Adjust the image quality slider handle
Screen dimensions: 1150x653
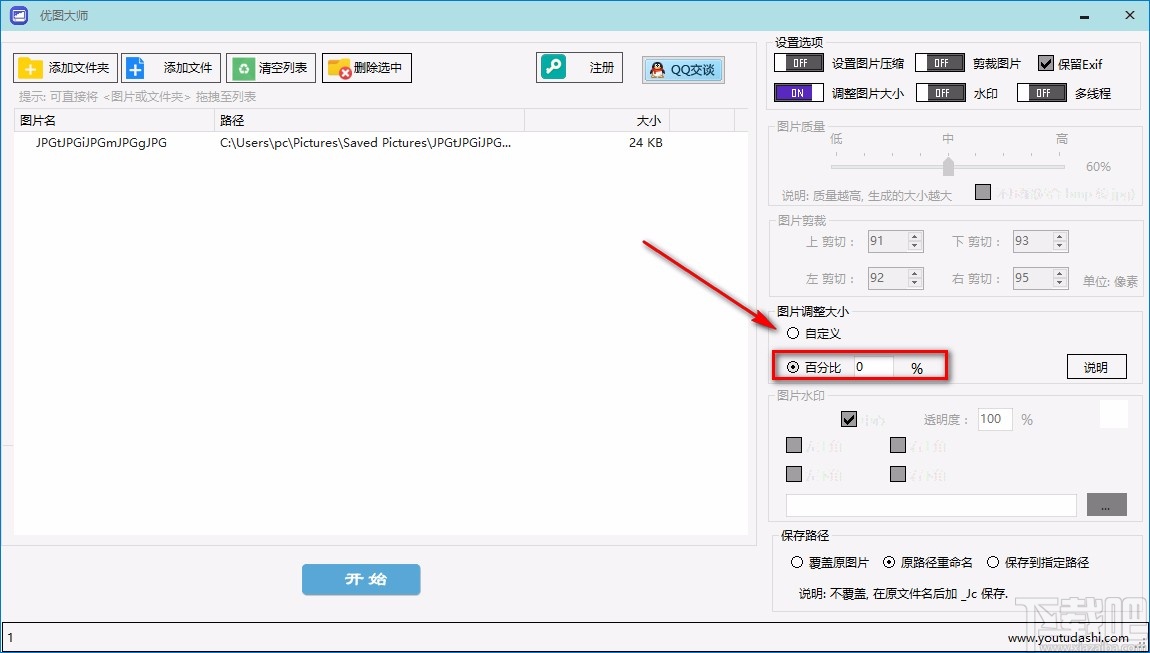pos(948,166)
